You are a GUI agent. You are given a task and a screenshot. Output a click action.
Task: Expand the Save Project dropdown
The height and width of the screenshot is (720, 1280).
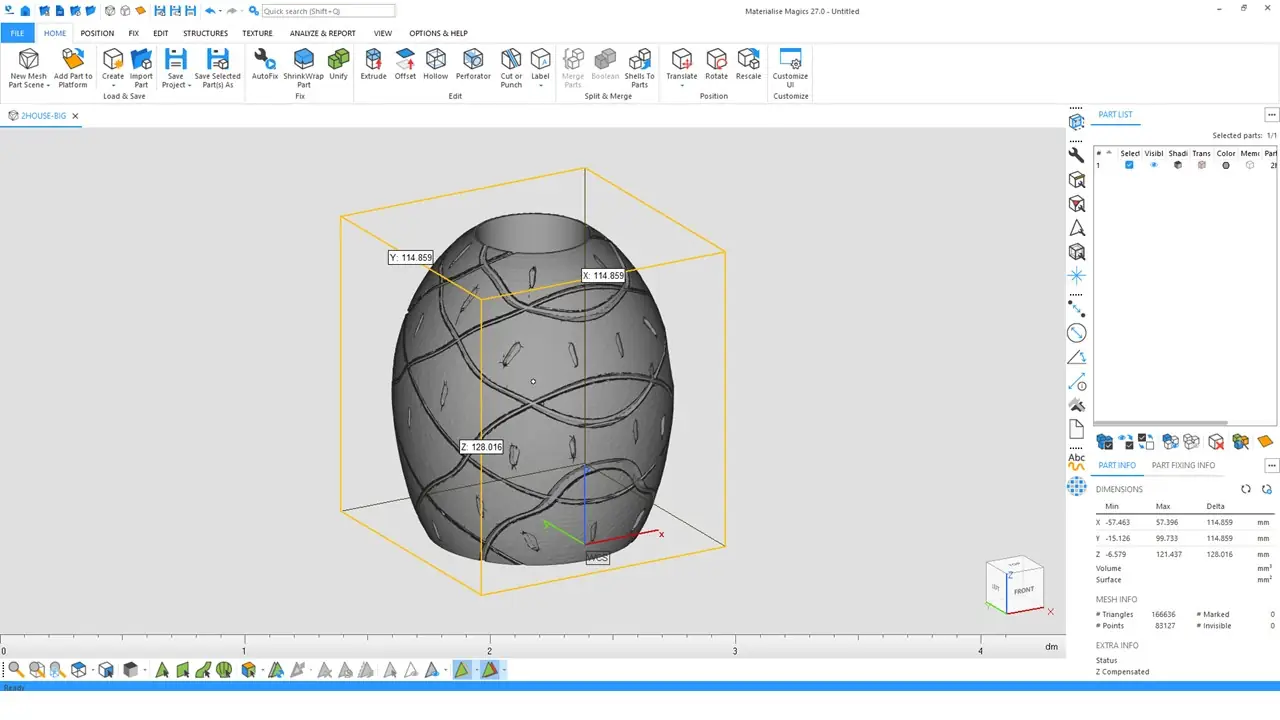[x=190, y=85]
